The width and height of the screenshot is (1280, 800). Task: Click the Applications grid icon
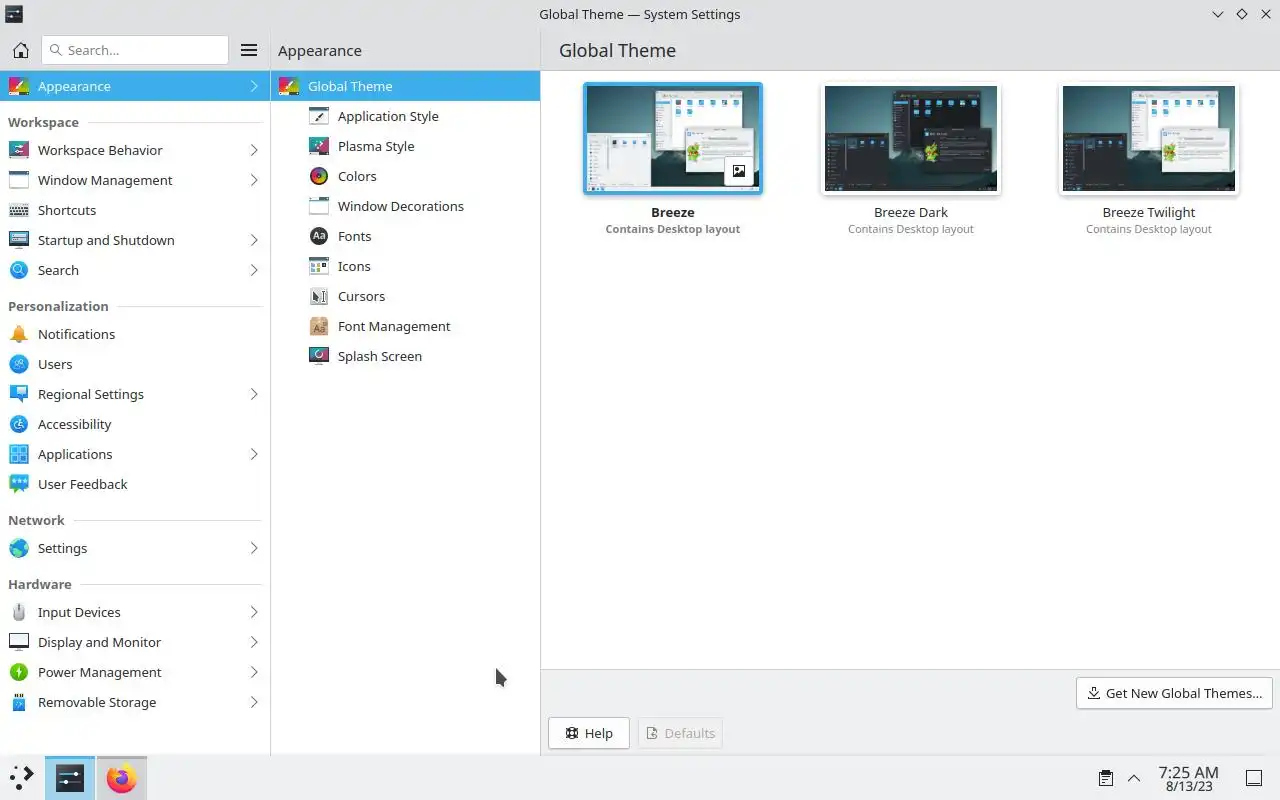18,454
